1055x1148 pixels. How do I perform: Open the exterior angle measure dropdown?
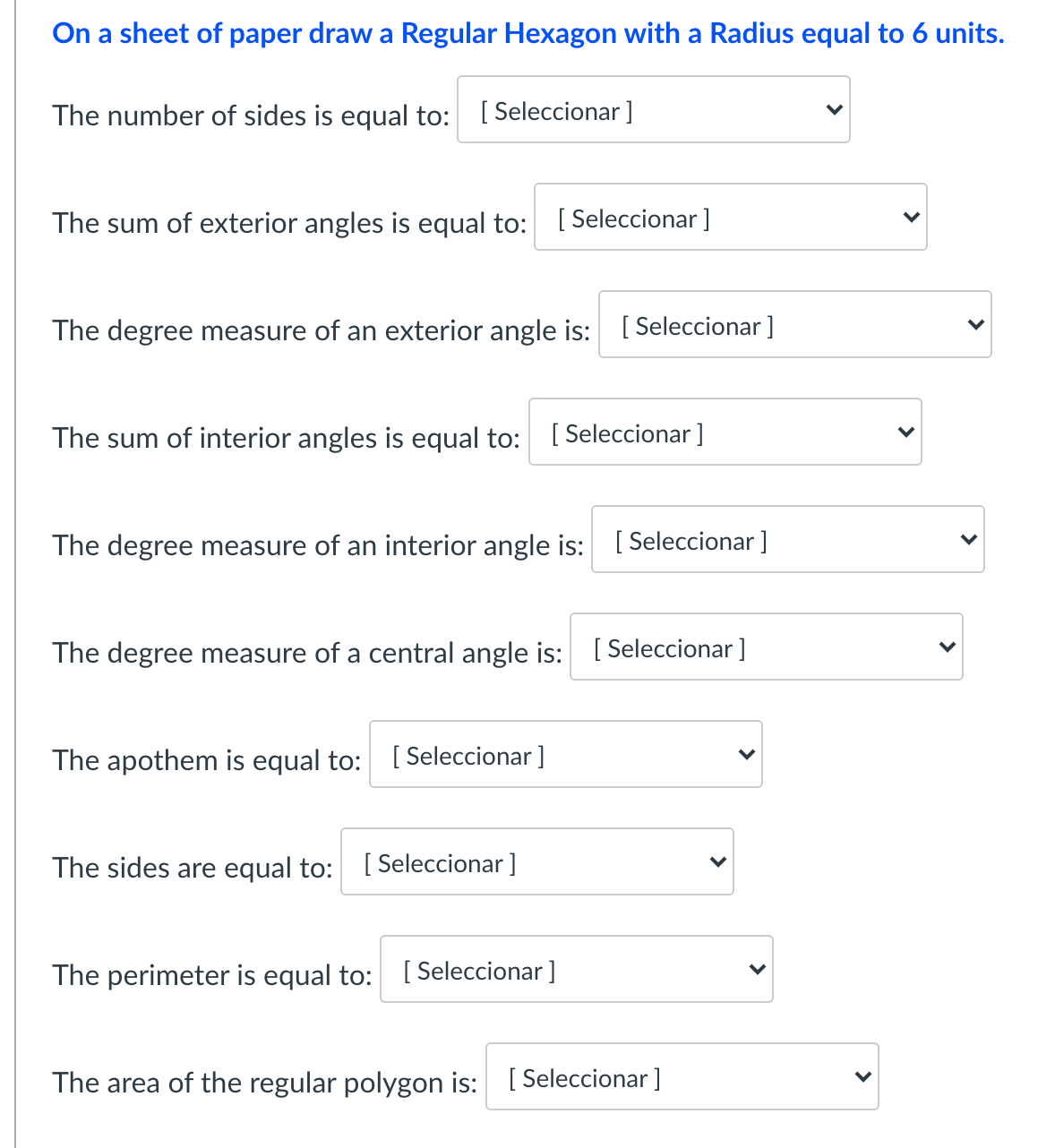[794, 324]
